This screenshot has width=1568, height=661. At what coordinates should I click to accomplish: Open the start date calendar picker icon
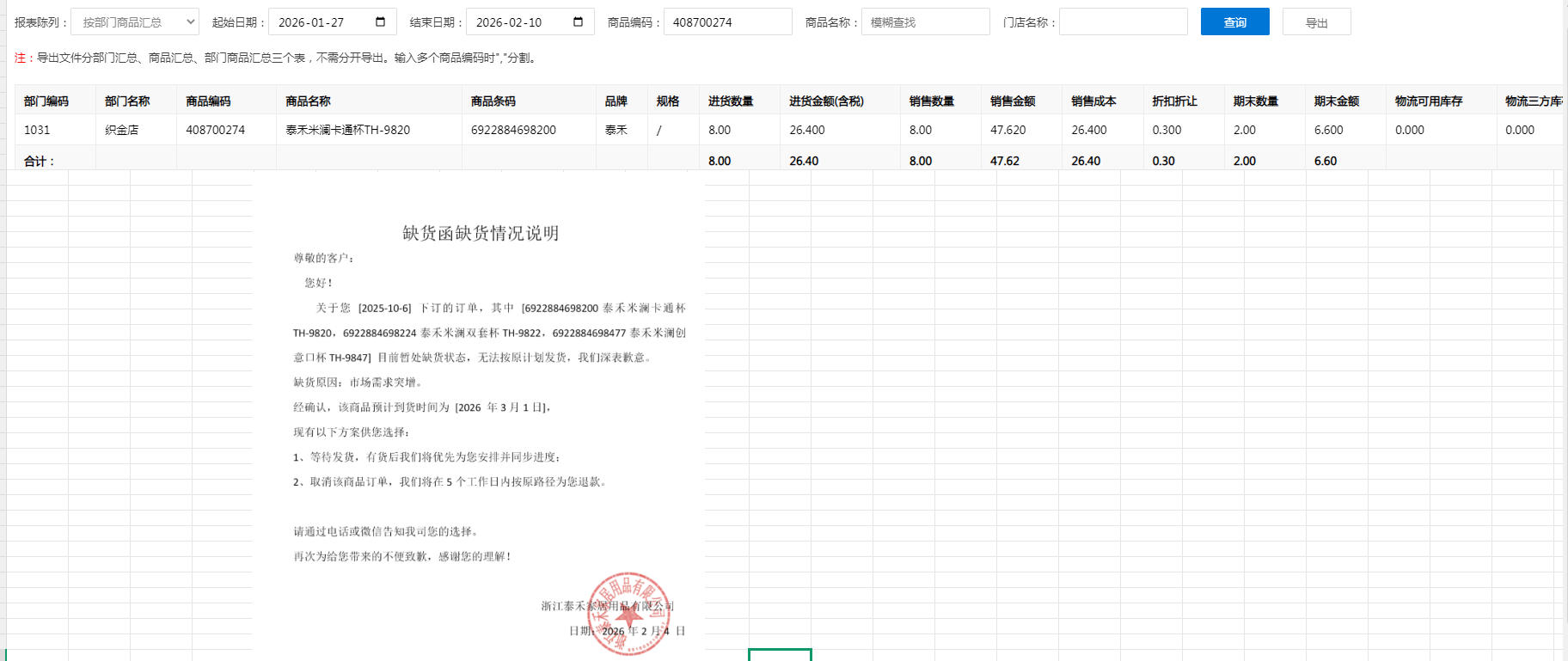(x=381, y=21)
